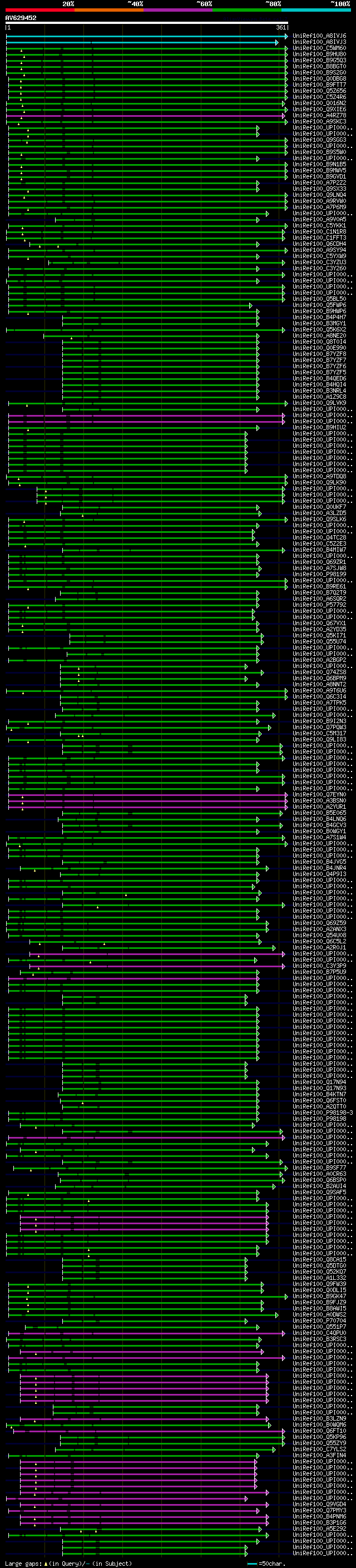
Task: Select hit UniRef100_C5YKK1
Action: coord(319,226)
